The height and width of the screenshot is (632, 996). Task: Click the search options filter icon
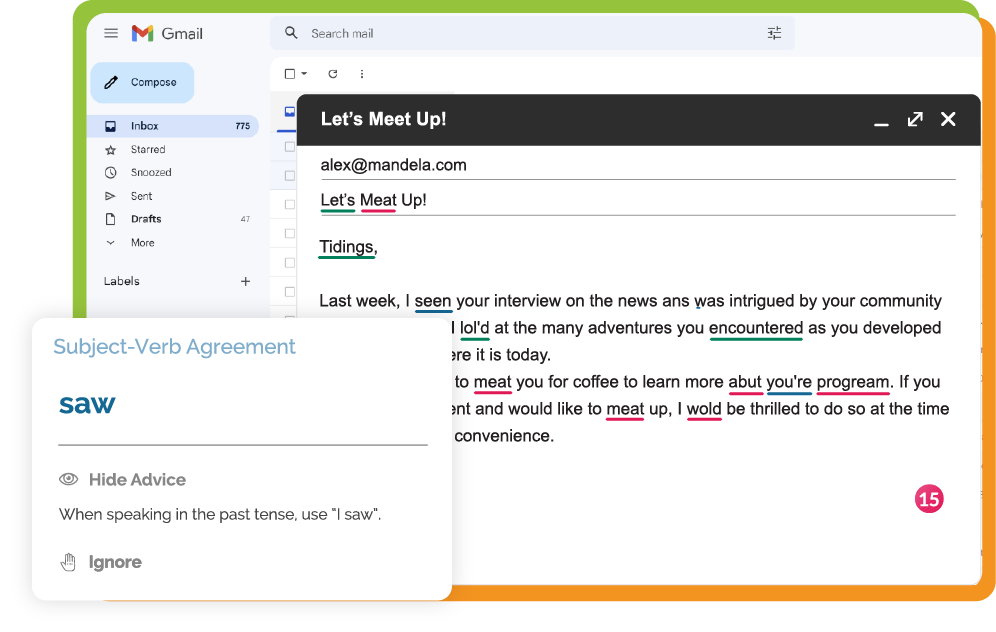(x=774, y=33)
